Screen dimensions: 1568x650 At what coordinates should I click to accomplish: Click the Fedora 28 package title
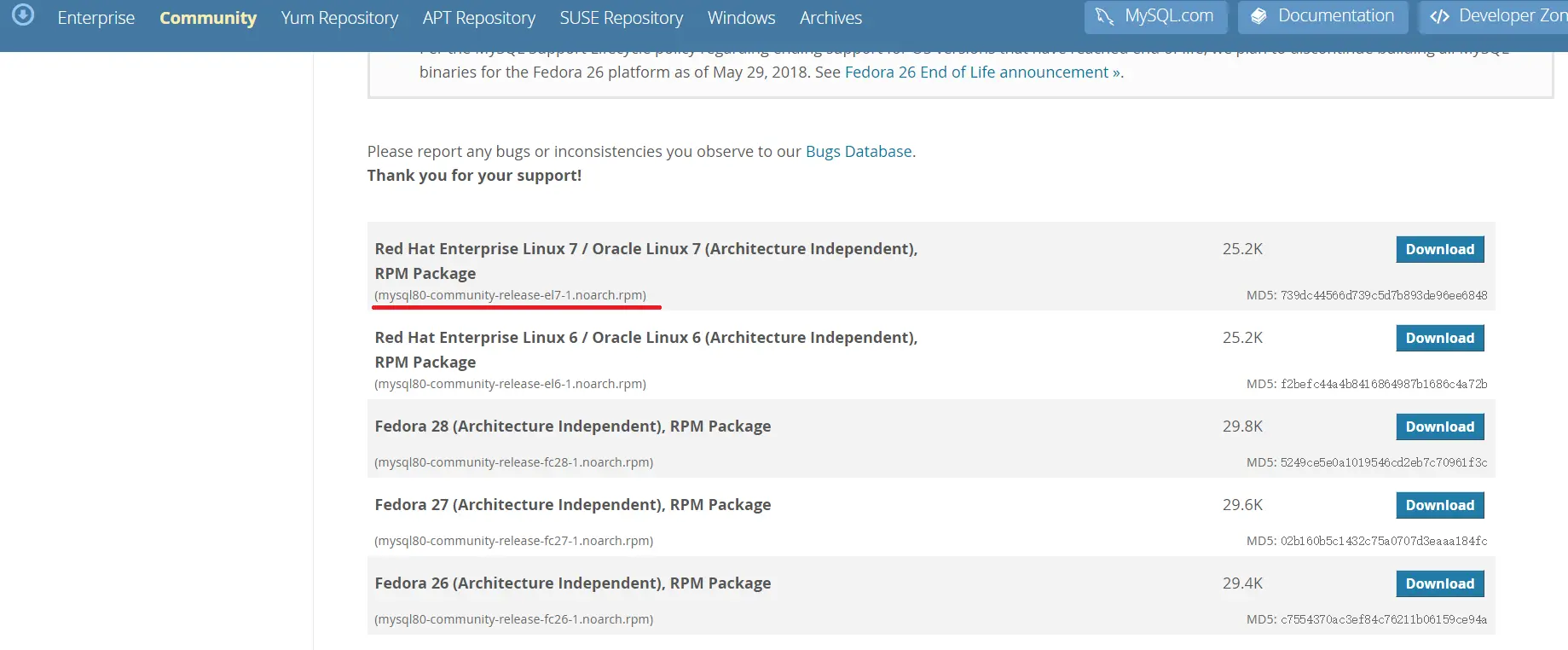pos(573,427)
